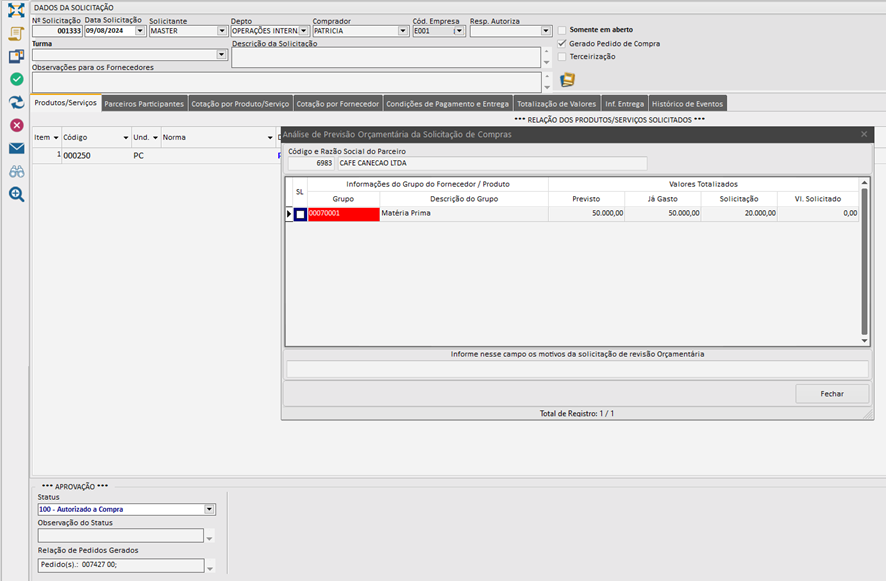Click the Nº Solicitação field 001333
Image resolution: width=886 pixels, height=581 pixels.
click(57, 31)
